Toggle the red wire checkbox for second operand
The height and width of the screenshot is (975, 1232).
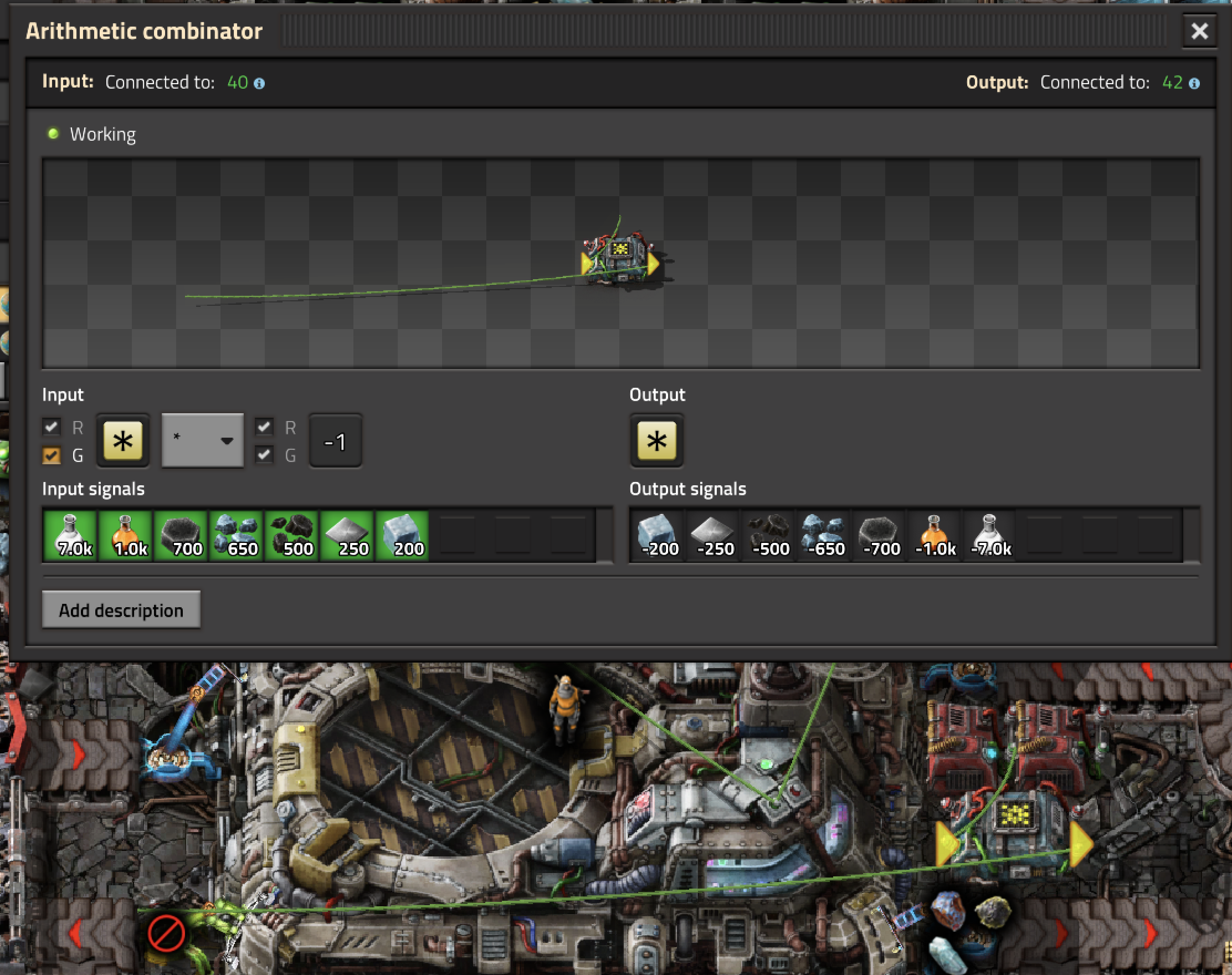click(x=264, y=427)
